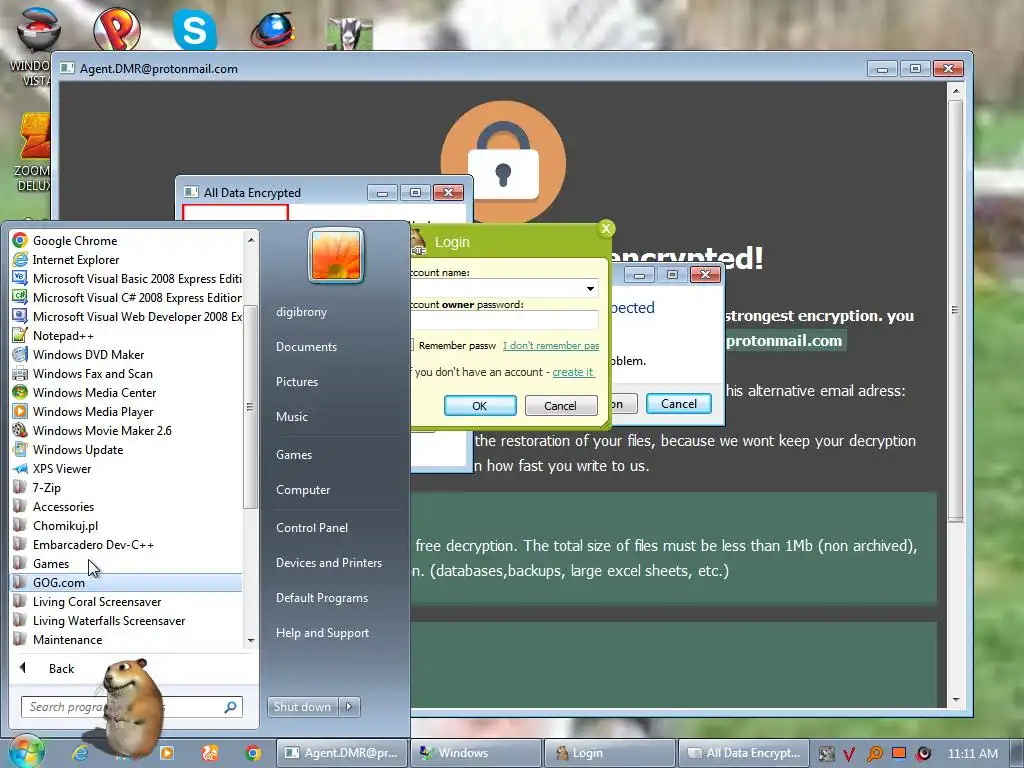The height and width of the screenshot is (768, 1024).
Task: Open Control Panel from Start menu
Action: coord(312,528)
